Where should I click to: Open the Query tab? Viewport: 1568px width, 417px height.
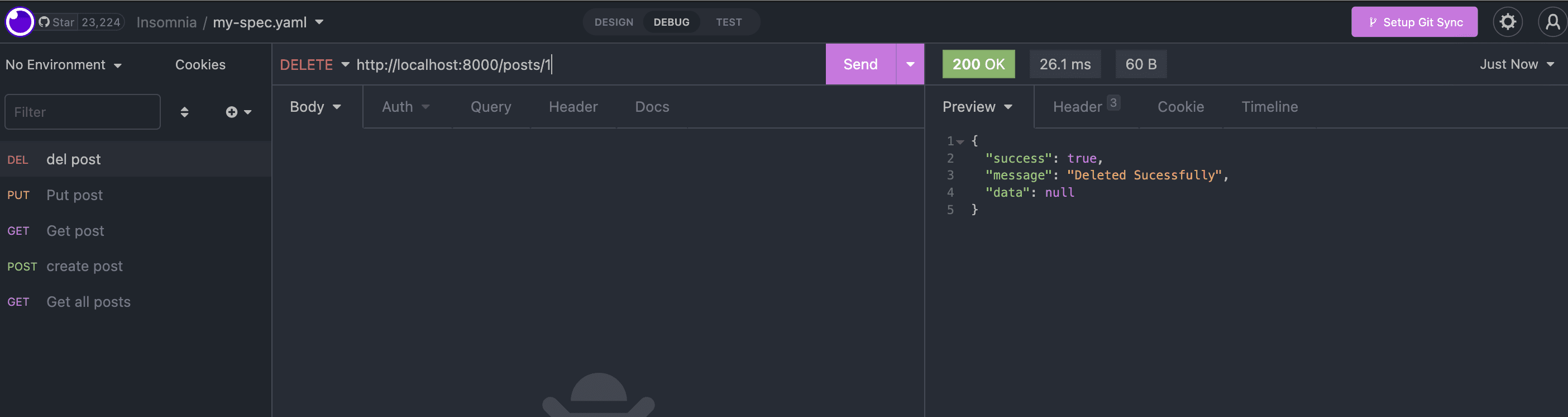(x=490, y=107)
